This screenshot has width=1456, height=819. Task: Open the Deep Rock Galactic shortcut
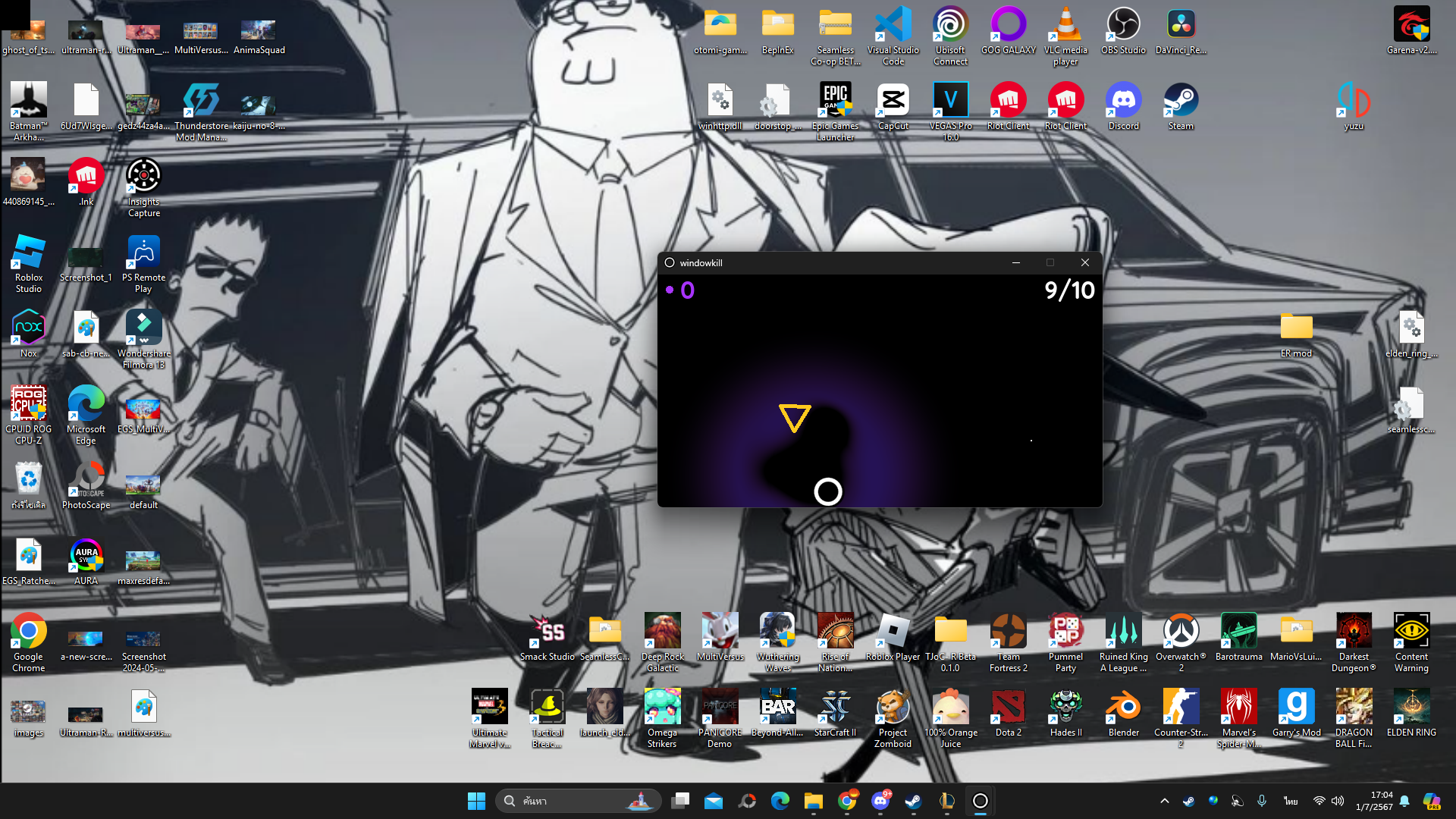(x=662, y=642)
